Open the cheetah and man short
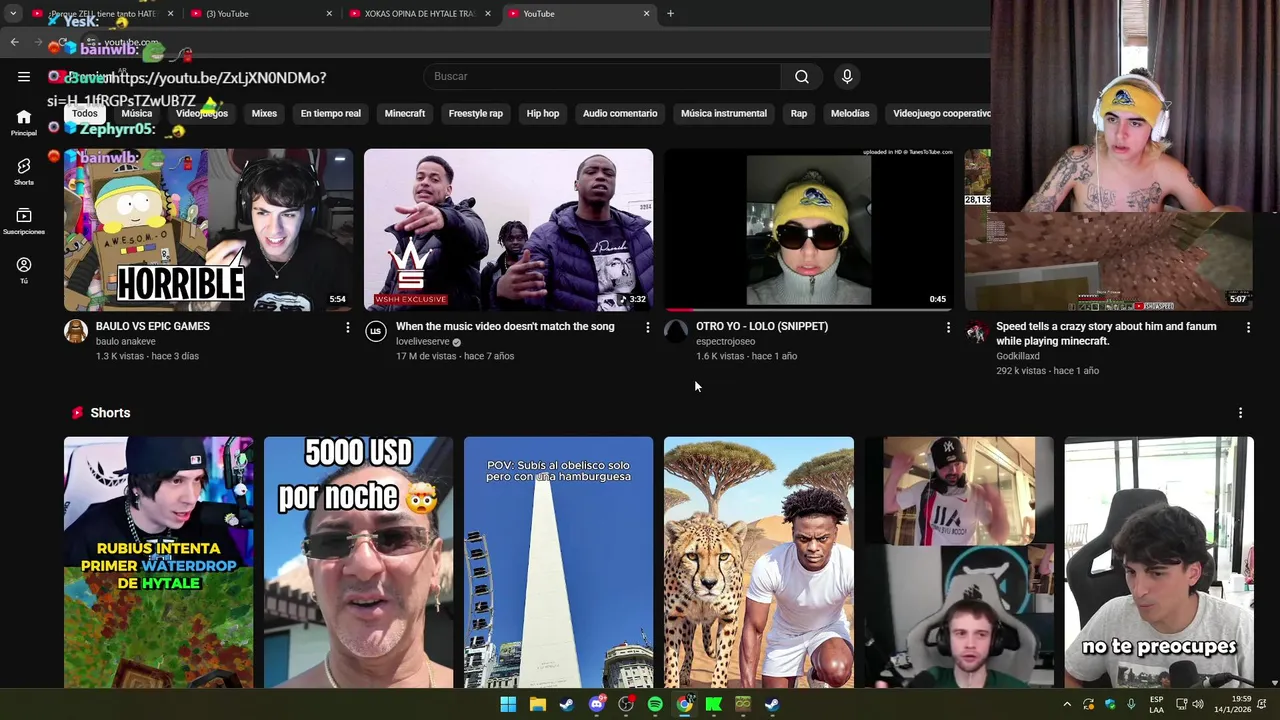This screenshot has height=720, width=1280. click(x=759, y=562)
